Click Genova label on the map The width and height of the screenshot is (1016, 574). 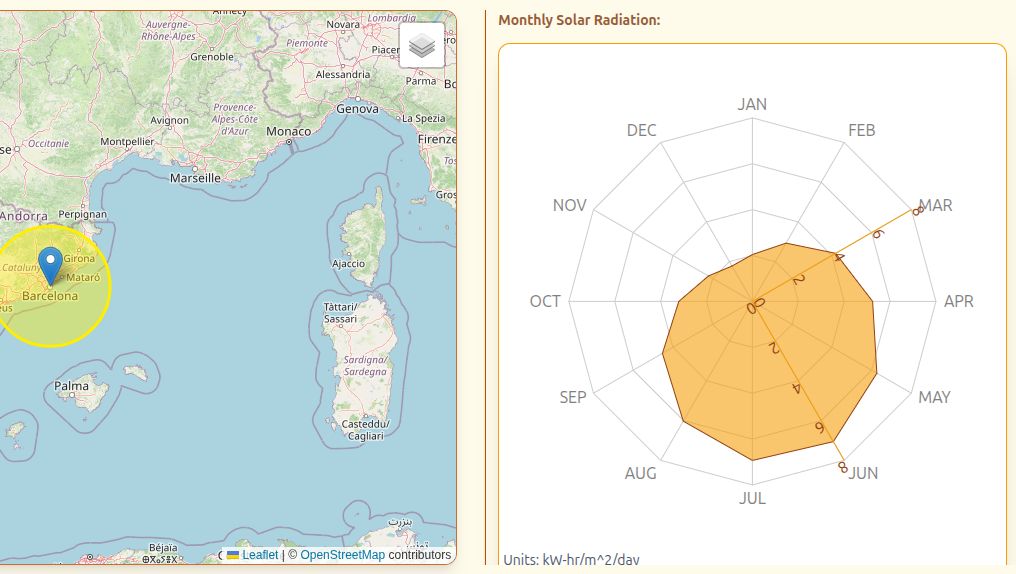tap(357, 109)
